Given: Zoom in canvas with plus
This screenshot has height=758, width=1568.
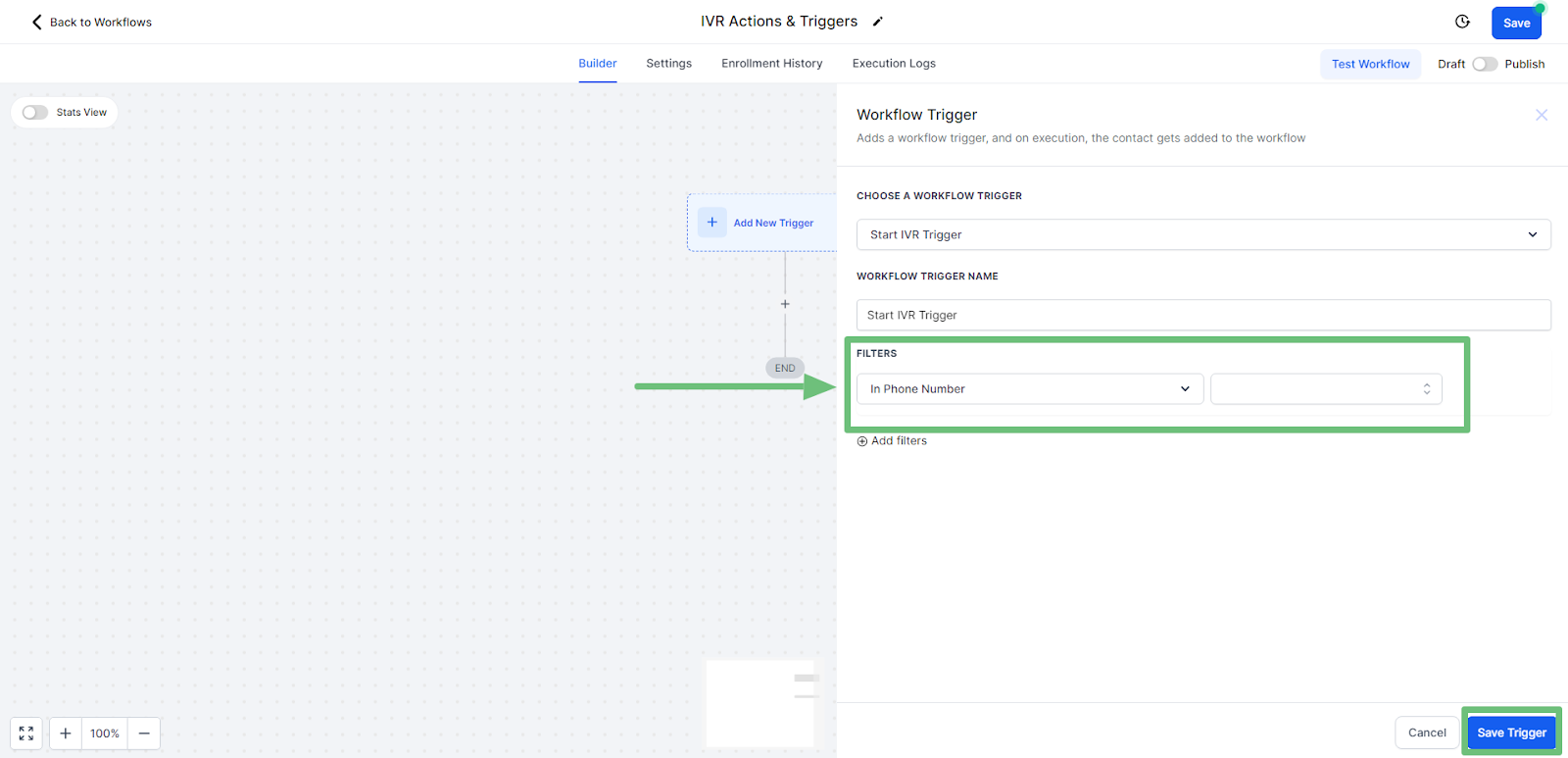Looking at the screenshot, I should (x=66, y=733).
